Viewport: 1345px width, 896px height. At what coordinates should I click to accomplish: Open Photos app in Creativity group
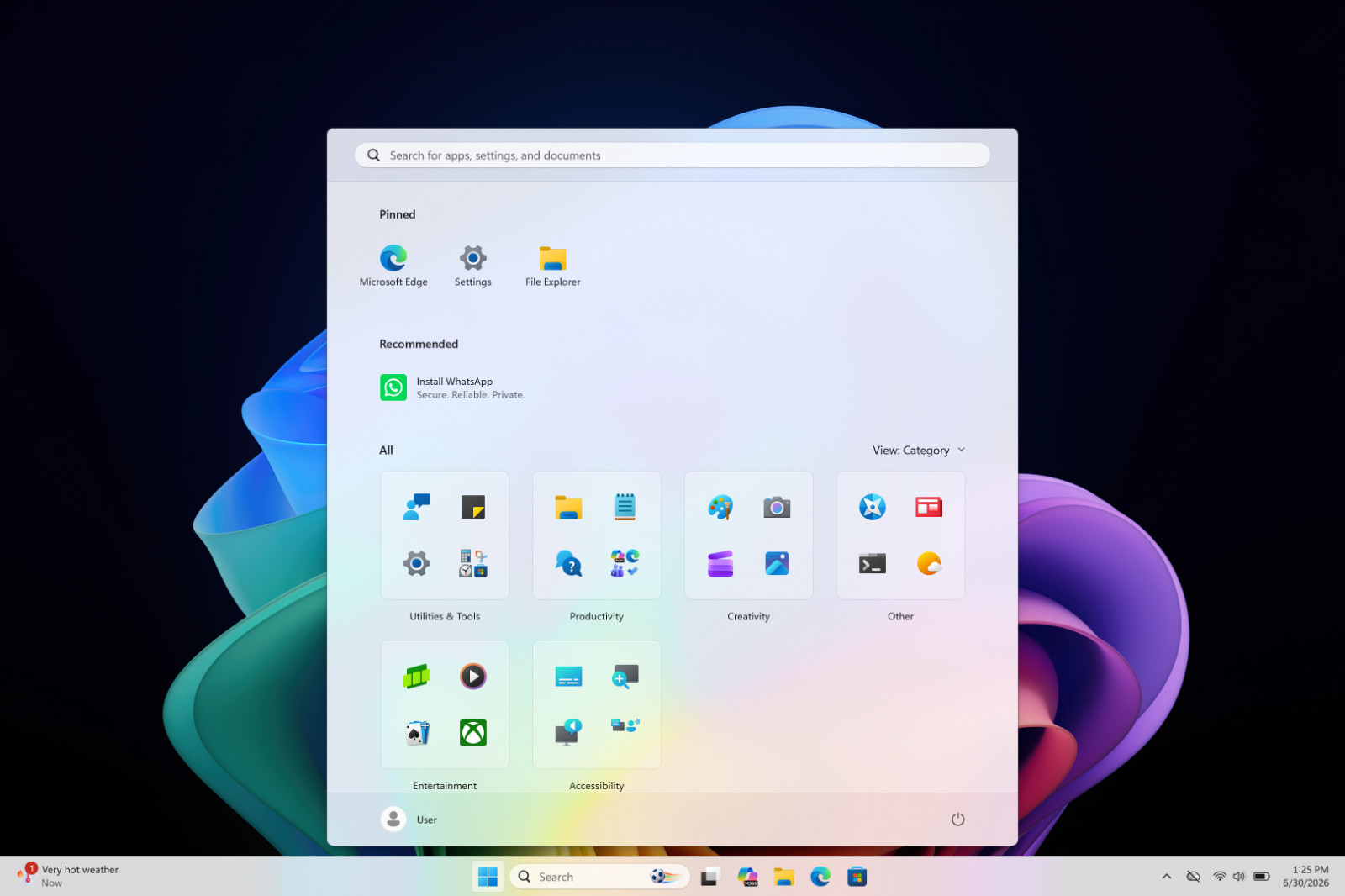coord(777,563)
